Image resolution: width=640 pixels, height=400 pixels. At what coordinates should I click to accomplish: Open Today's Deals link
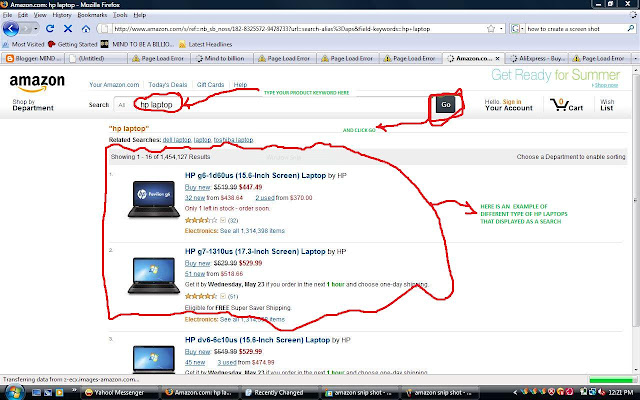(x=168, y=84)
